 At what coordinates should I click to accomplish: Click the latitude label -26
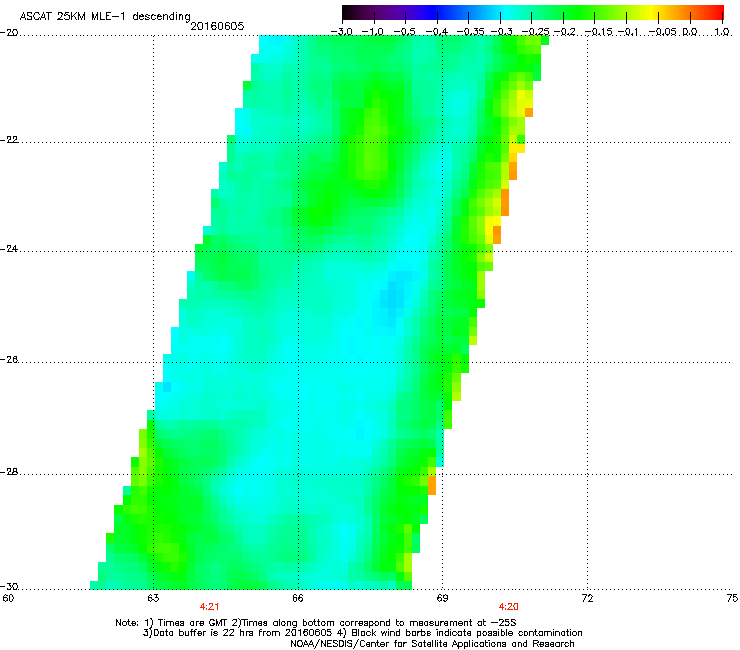[x=9, y=360]
